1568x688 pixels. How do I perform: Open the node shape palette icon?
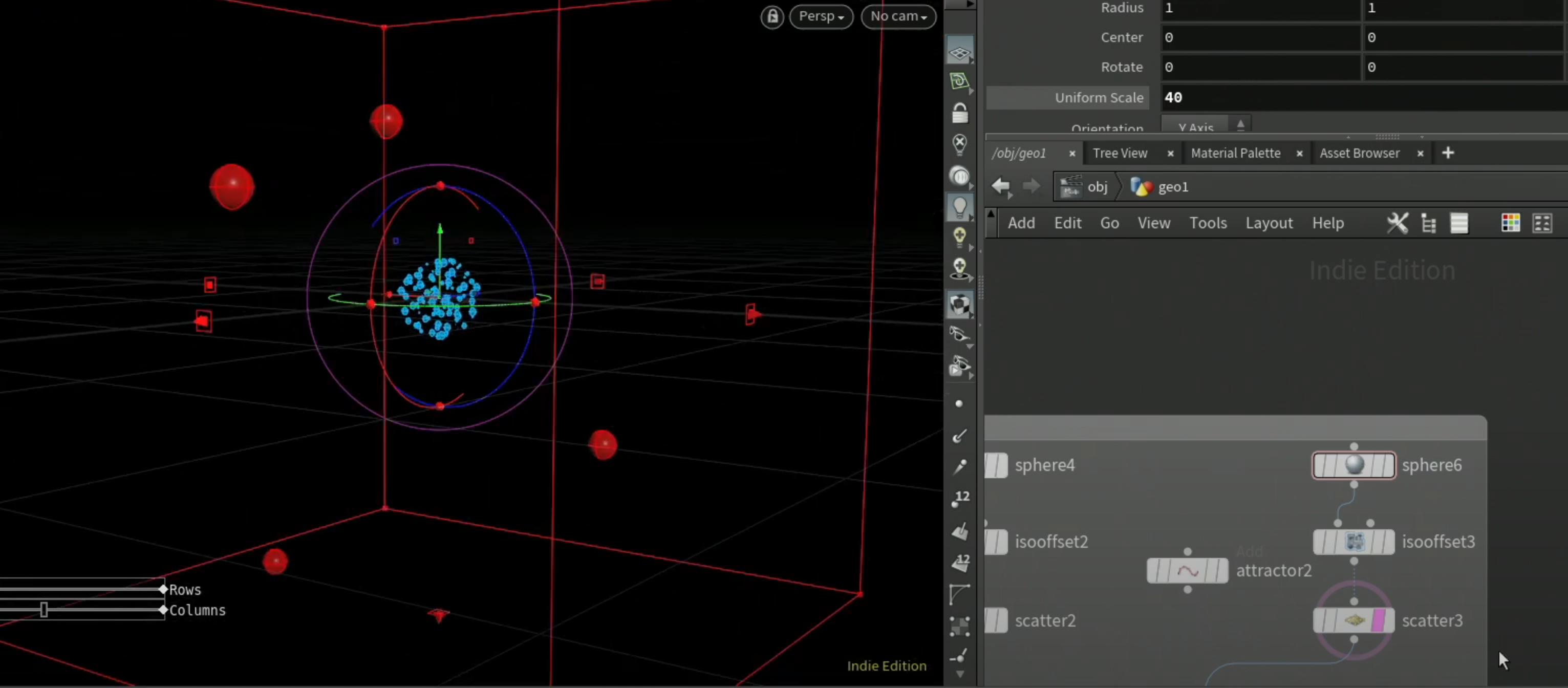coord(1542,224)
